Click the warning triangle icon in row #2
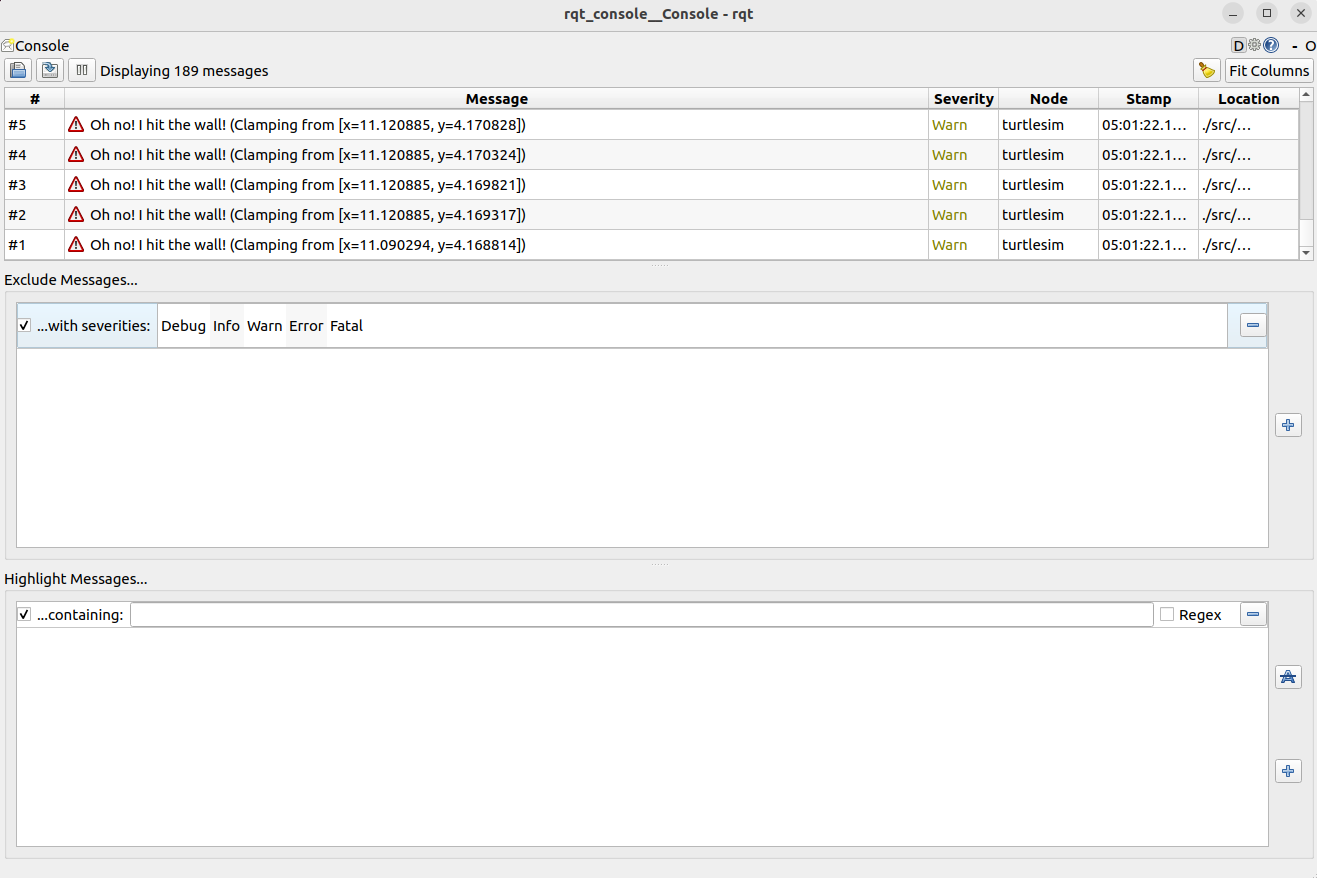The width and height of the screenshot is (1317, 878). click(76, 215)
